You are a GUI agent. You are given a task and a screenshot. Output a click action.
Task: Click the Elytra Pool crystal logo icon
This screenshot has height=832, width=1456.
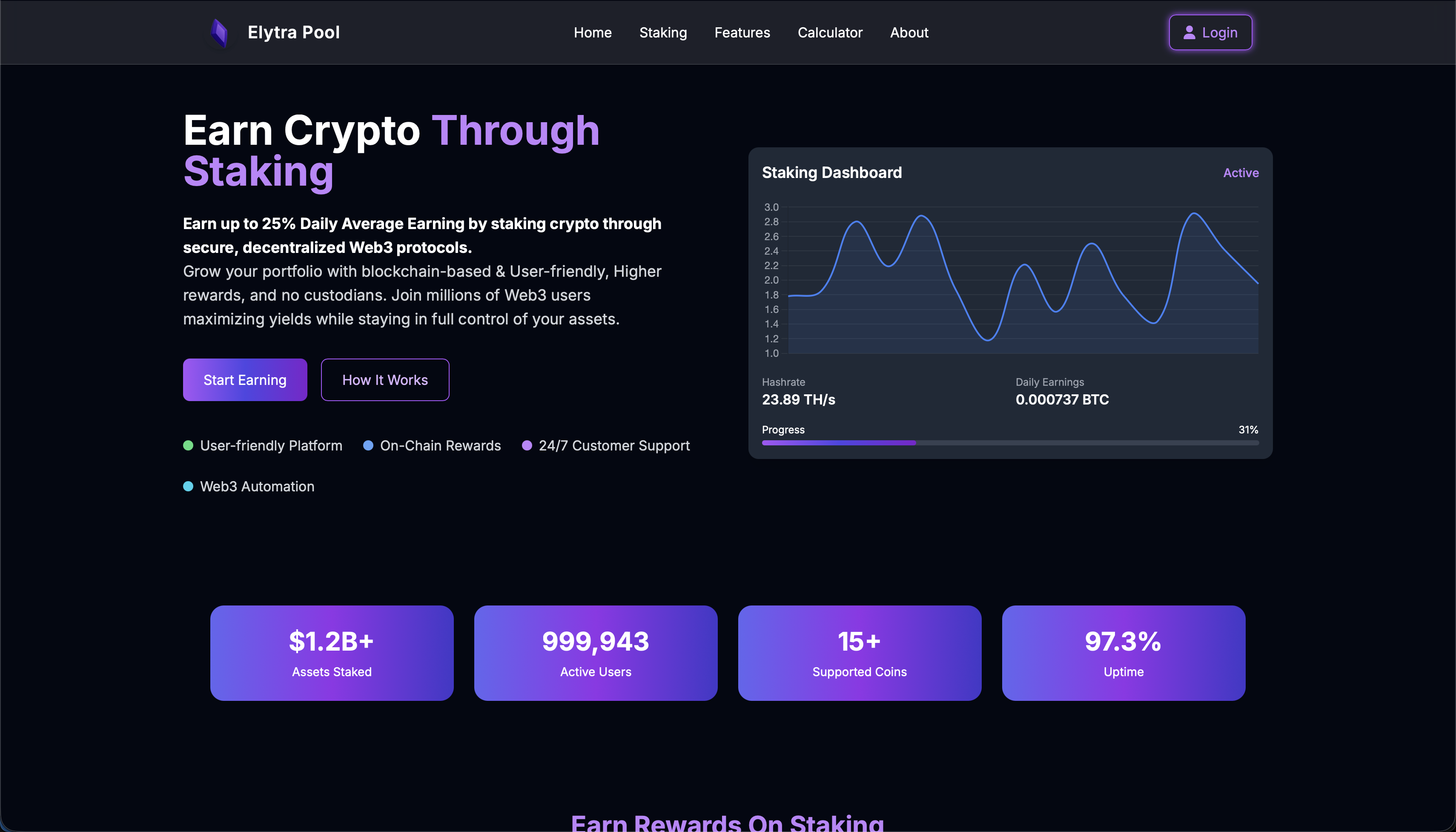[x=219, y=32]
